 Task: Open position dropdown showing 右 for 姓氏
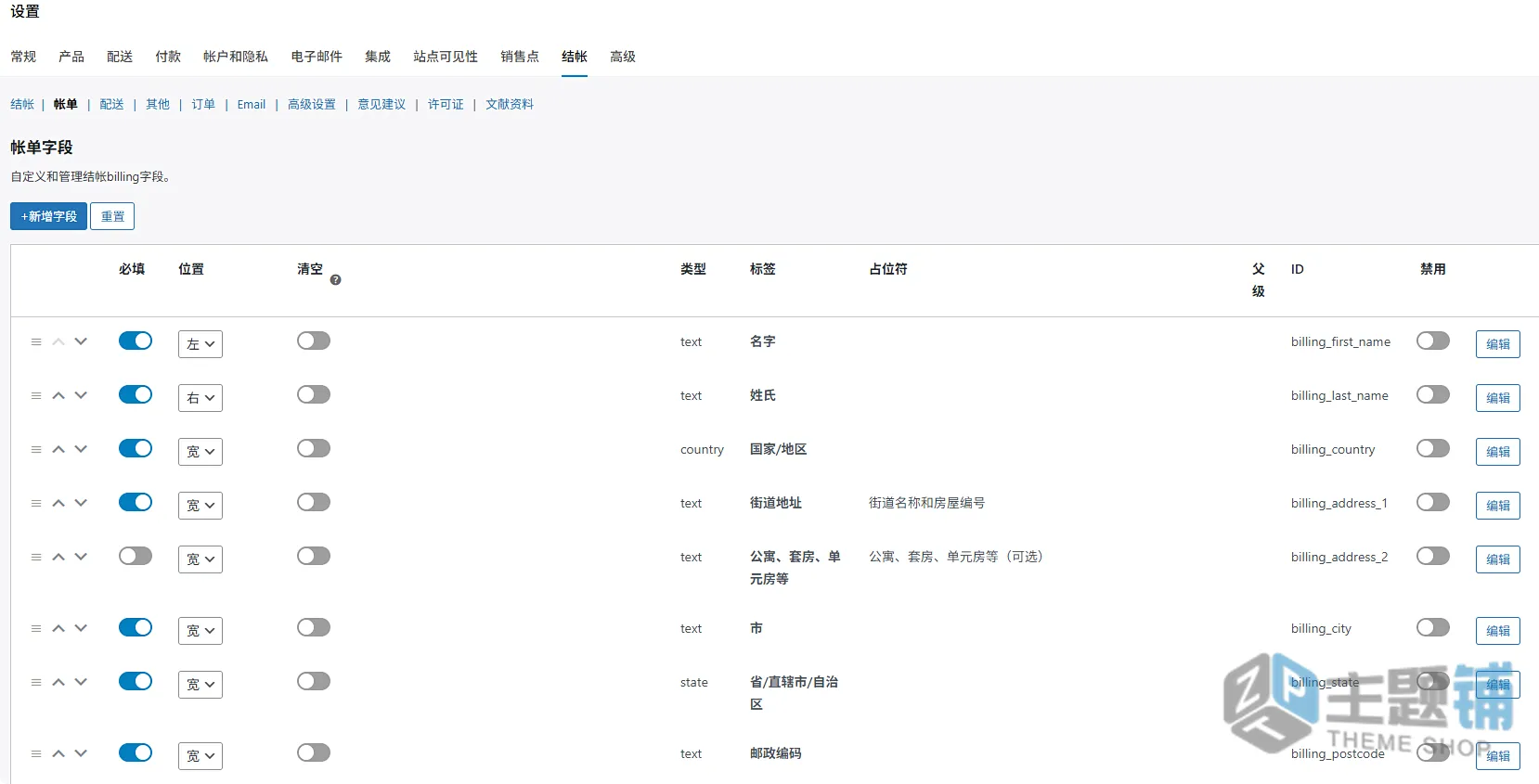tap(200, 398)
